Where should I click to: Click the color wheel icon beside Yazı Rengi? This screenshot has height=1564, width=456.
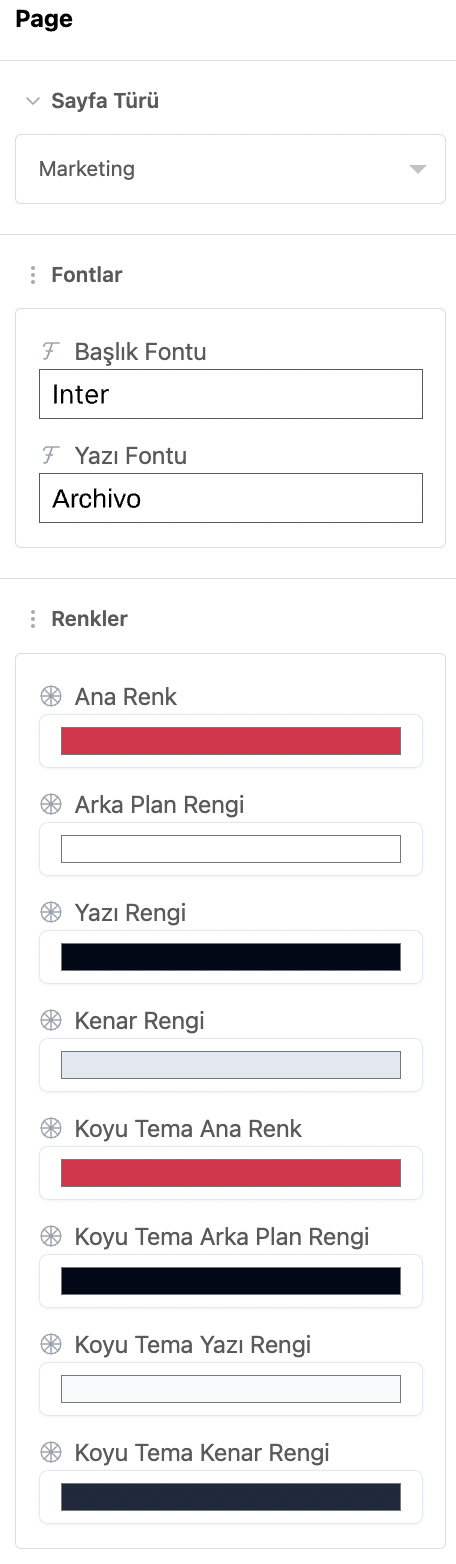pyautogui.click(x=50, y=912)
